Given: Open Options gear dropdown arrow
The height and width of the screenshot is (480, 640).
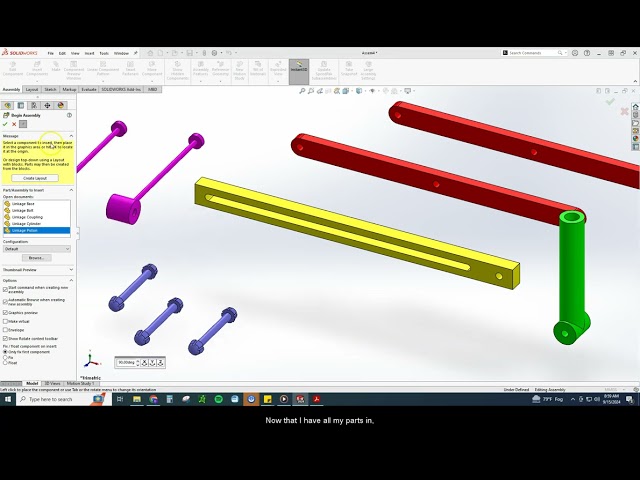Looking at the screenshot, I should point(221,53).
